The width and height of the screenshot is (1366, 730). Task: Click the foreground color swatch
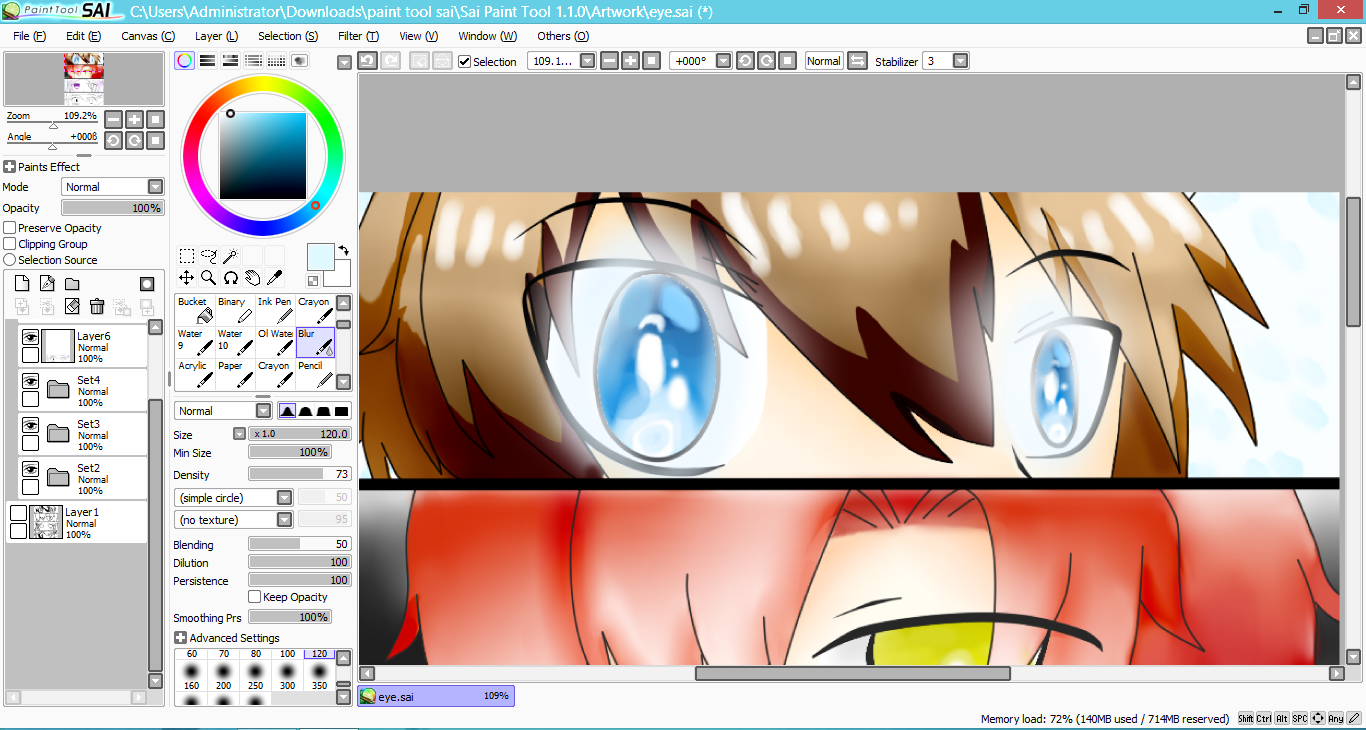click(x=320, y=256)
